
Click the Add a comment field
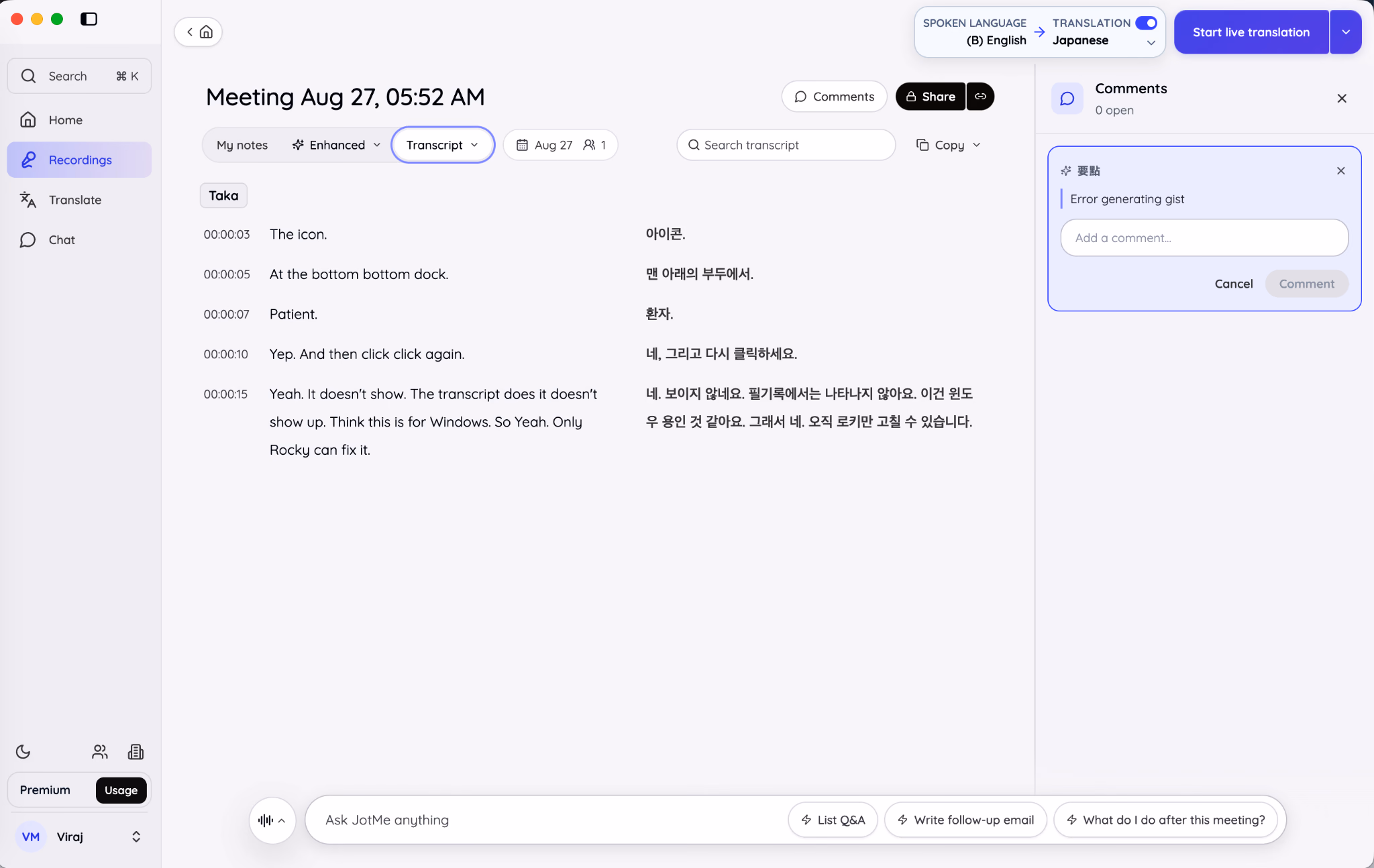(1204, 237)
